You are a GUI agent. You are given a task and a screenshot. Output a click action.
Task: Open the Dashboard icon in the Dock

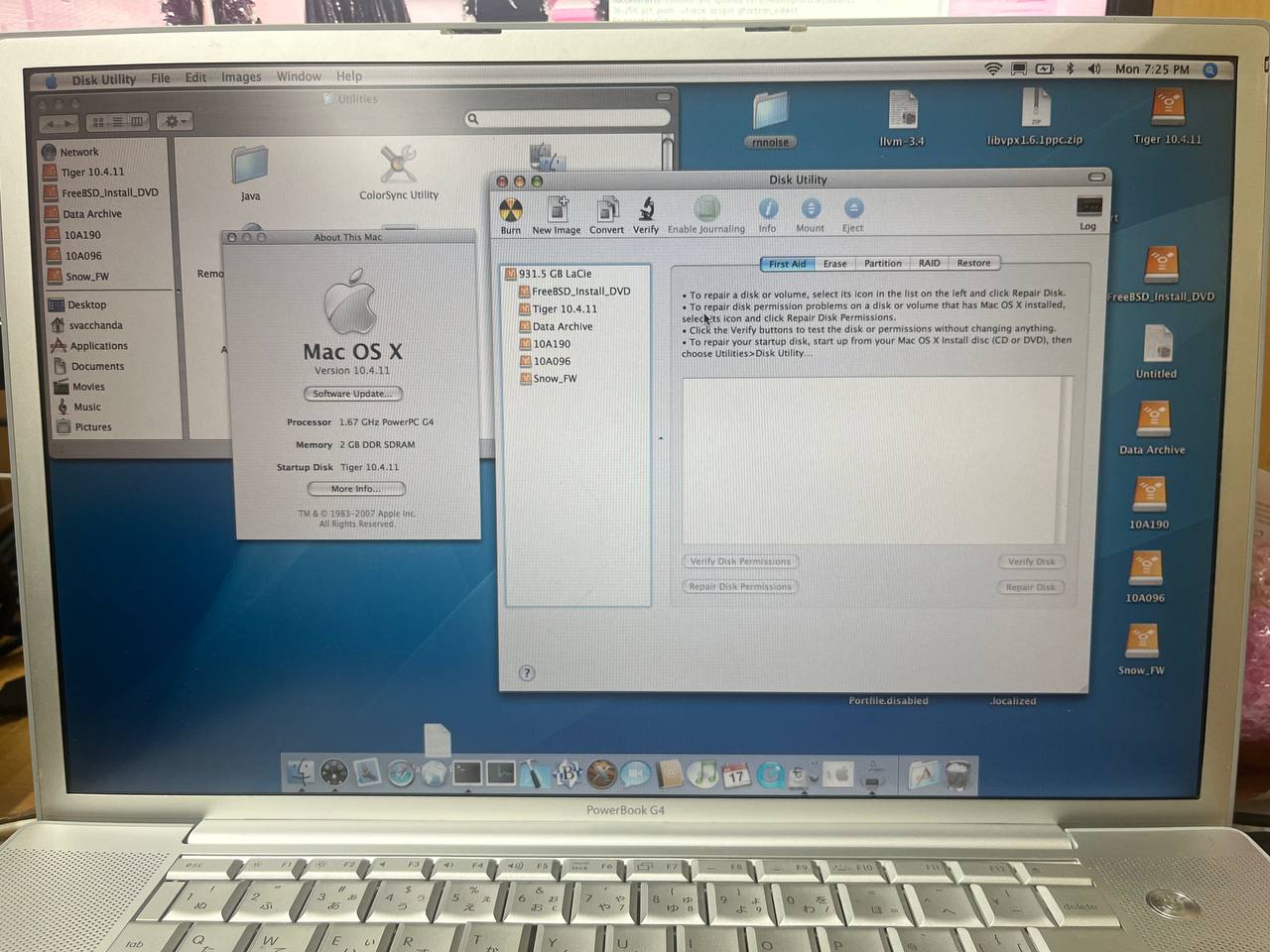334,773
